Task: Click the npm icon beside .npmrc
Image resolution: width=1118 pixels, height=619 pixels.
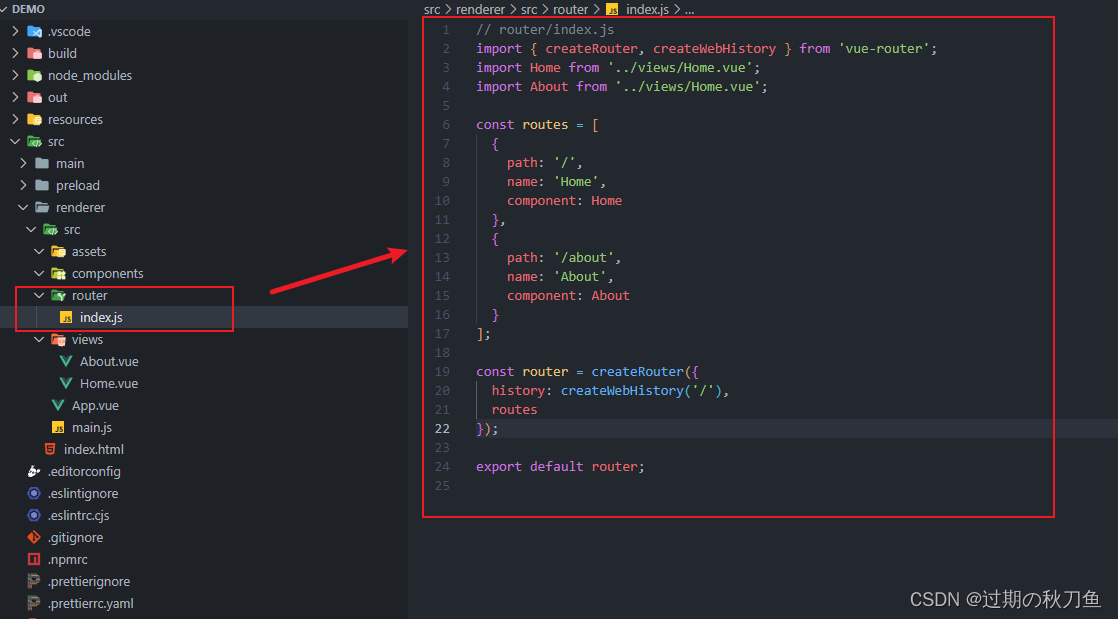Action: point(34,560)
